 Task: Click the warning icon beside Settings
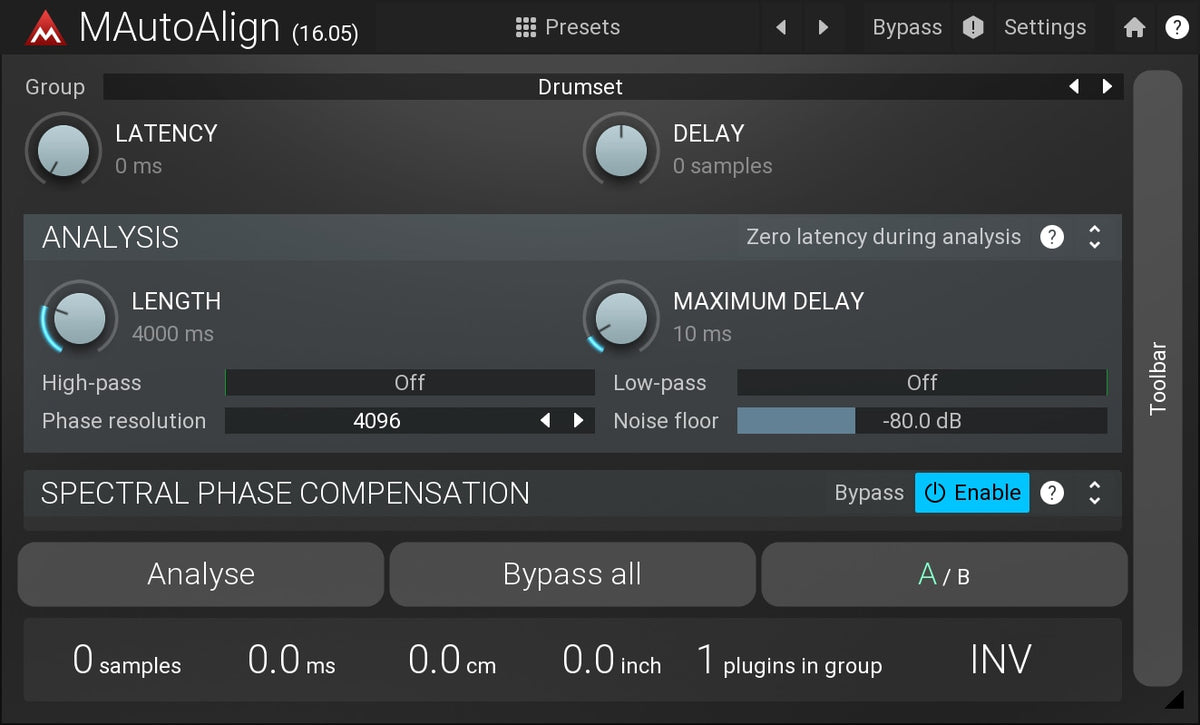[x=973, y=28]
